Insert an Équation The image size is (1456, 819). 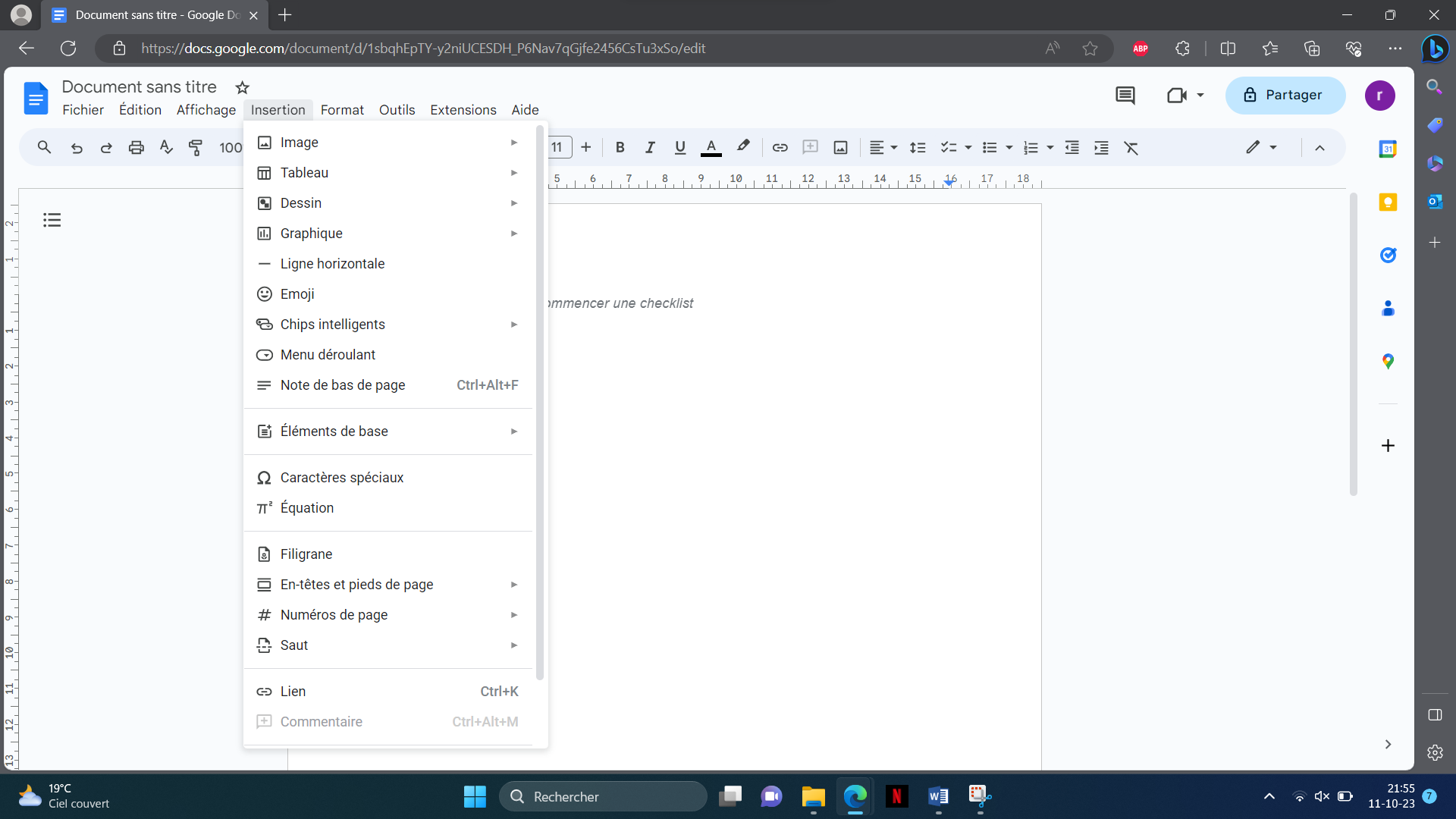tap(388, 508)
